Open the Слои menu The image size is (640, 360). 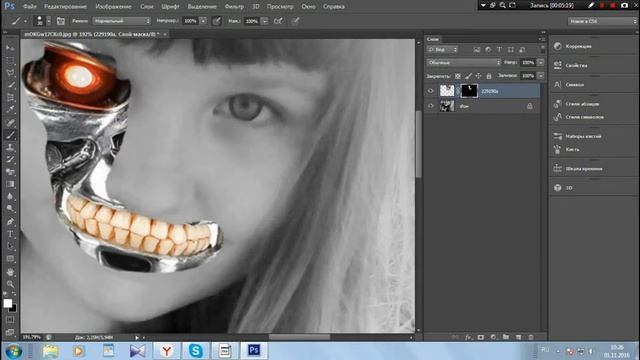pyautogui.click(x=147, y=7)
